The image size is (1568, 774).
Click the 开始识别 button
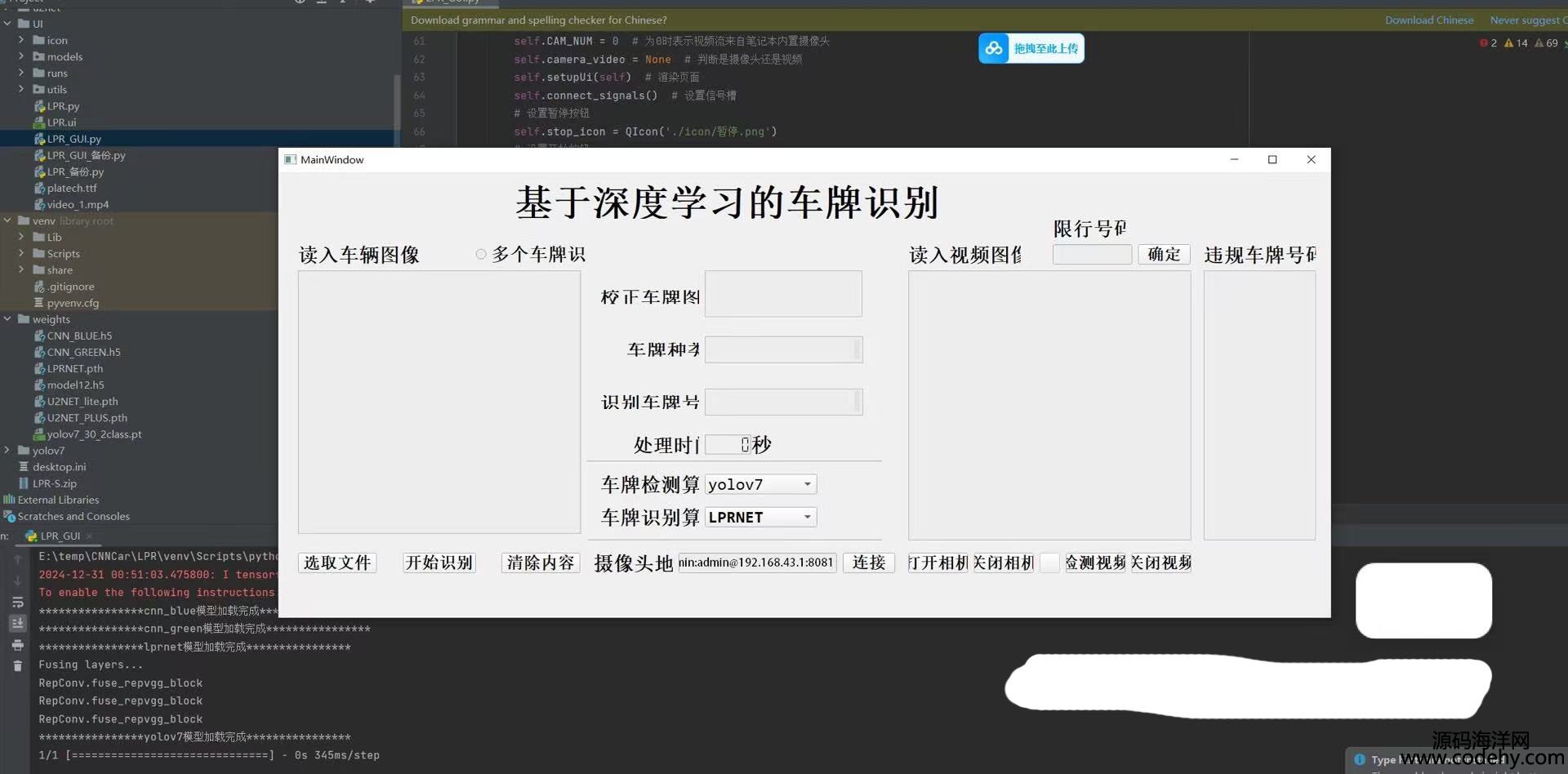click(x=439, y=563)
